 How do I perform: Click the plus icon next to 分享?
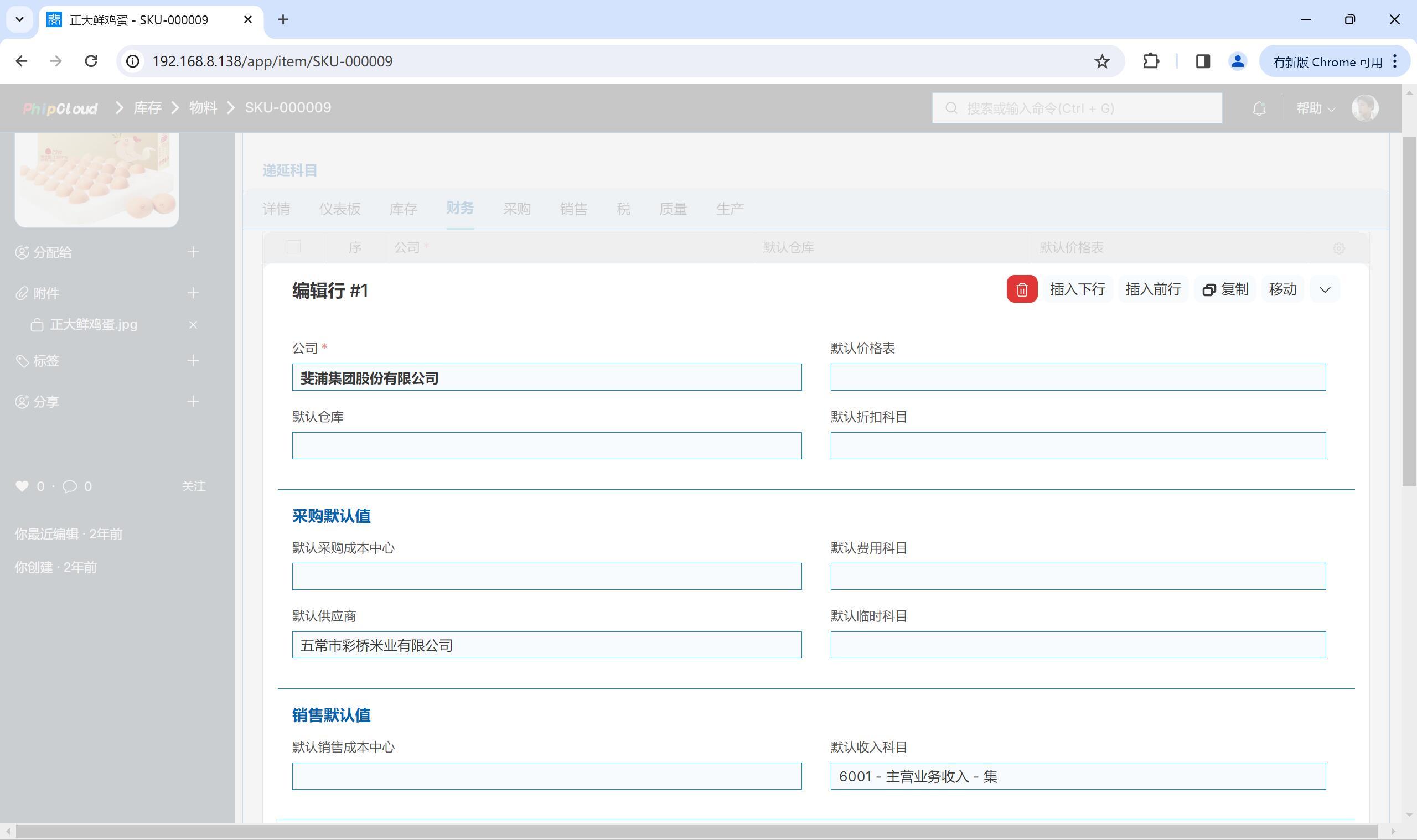pyautogui.click(x=193, y=401)
